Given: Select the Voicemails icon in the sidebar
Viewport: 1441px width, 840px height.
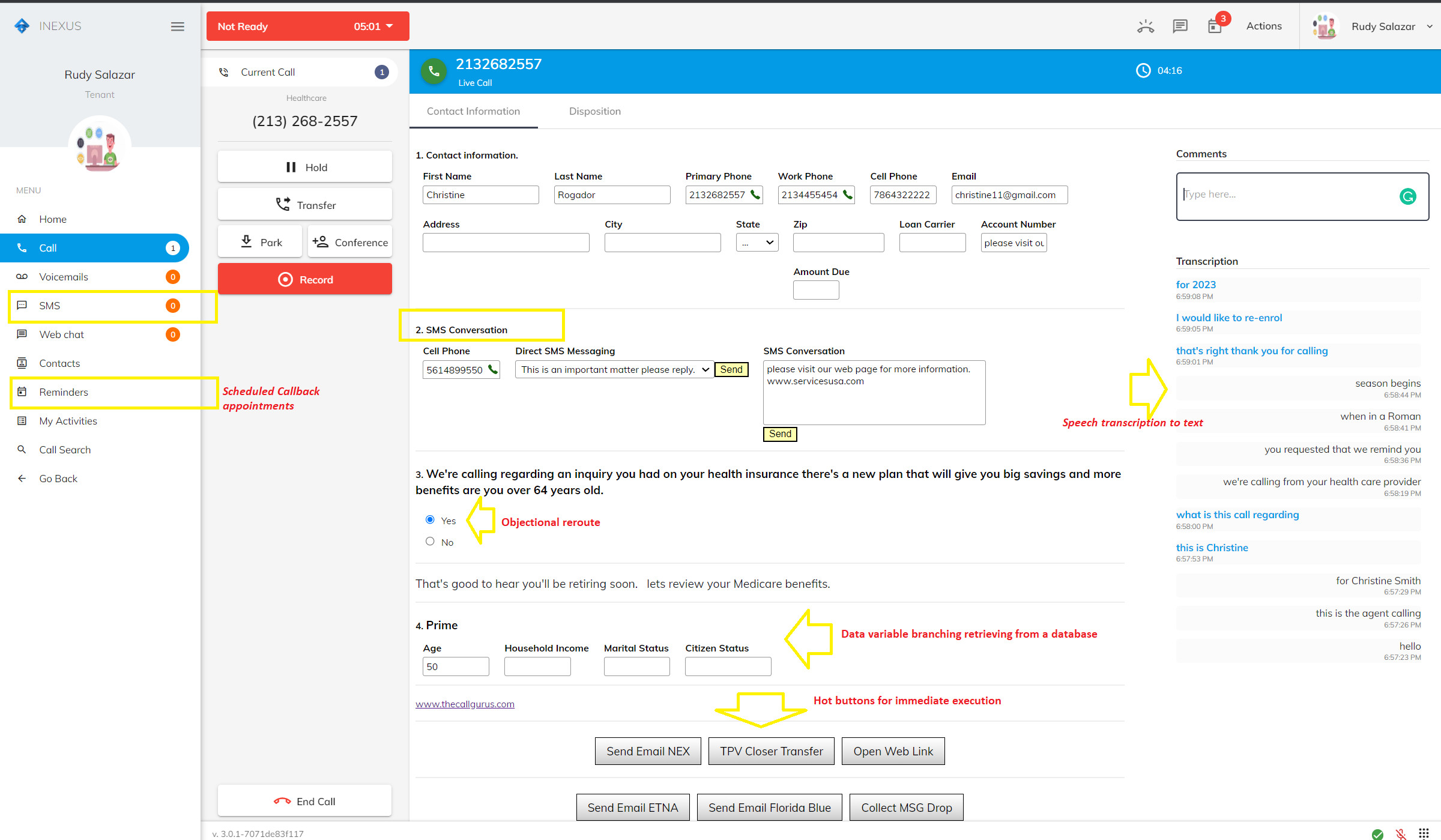Looking at the screenshot, I should [x=22, y=277].
